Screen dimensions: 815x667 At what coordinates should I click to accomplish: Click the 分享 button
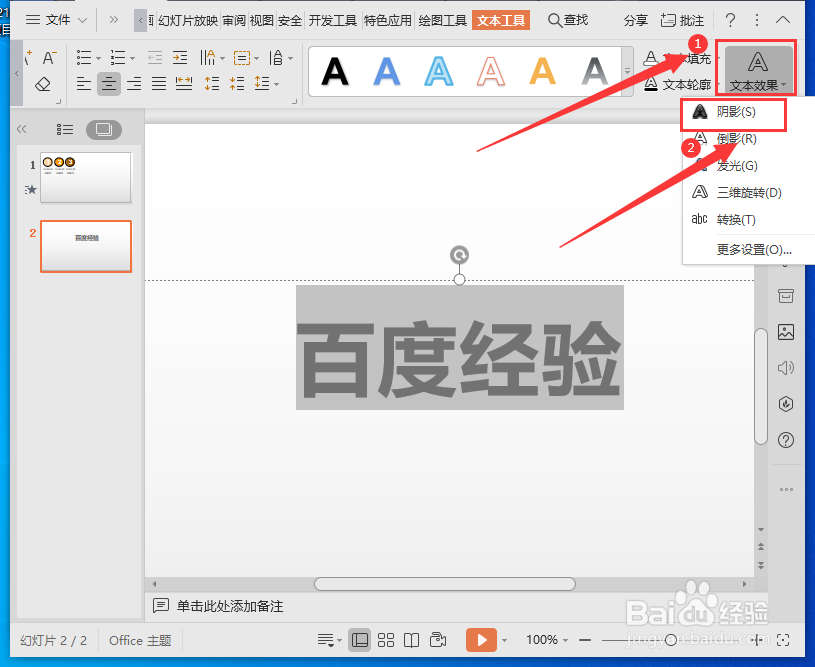coord(635,21)
